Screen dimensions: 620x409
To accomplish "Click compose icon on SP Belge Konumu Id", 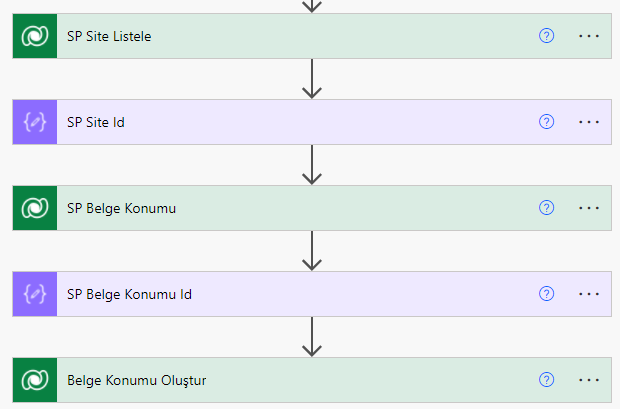I will (x=35, y=294).
